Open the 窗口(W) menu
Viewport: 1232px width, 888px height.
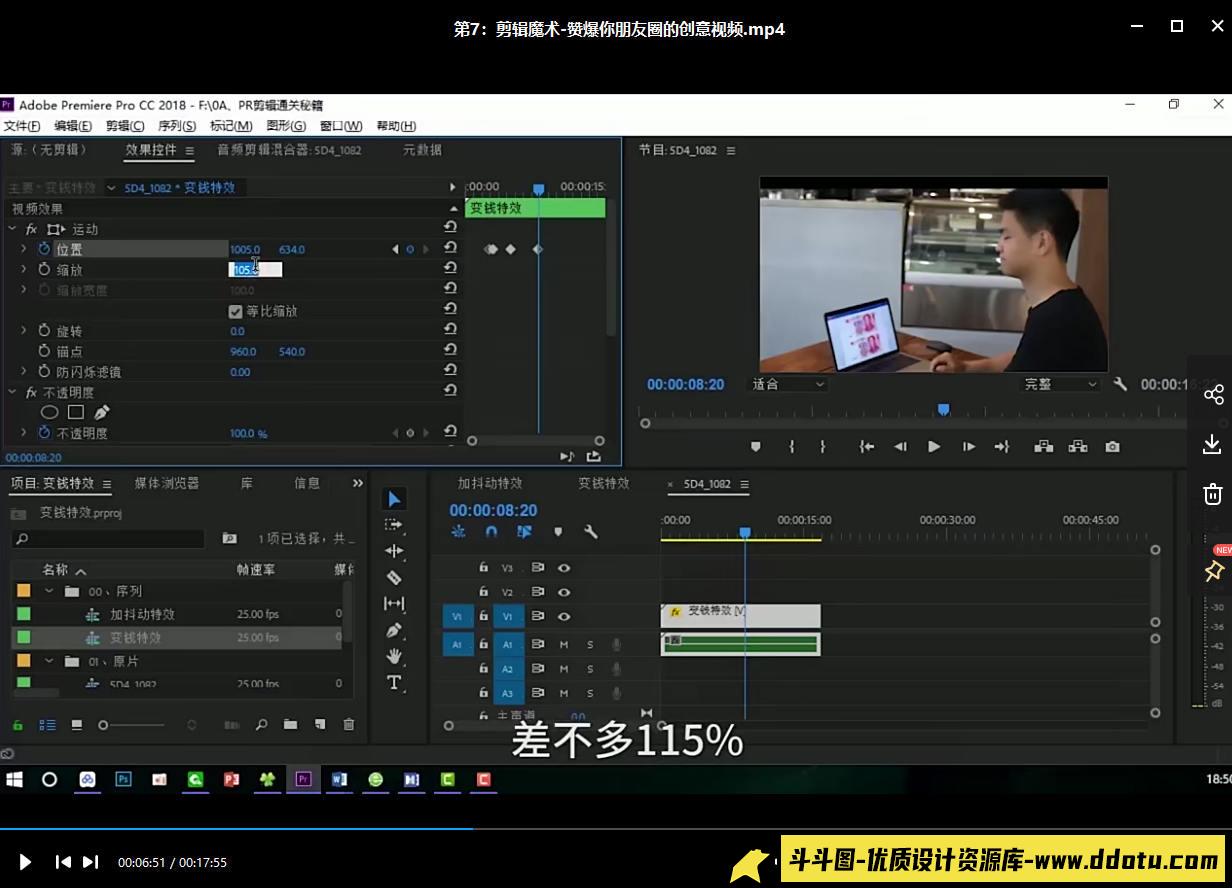[341, 126]
